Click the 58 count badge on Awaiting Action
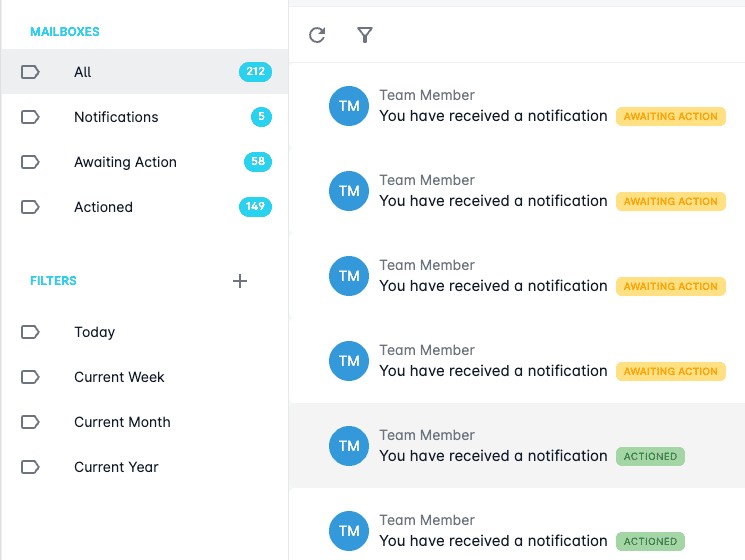745x560 pixels. tap(258, 161)
